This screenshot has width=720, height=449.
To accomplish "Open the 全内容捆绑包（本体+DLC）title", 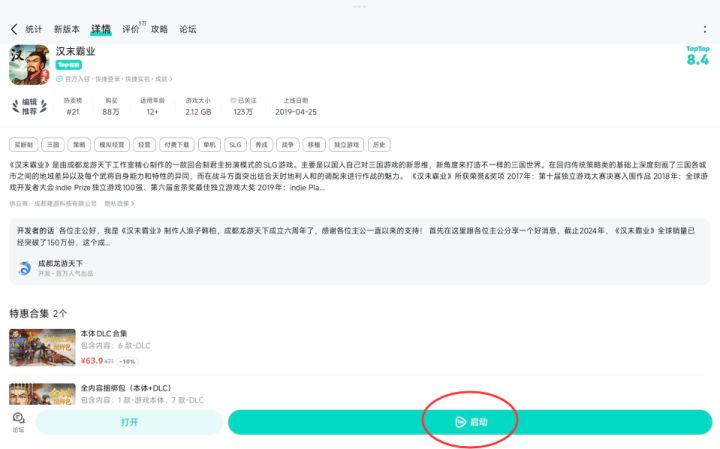I will (x=126, y=388).
